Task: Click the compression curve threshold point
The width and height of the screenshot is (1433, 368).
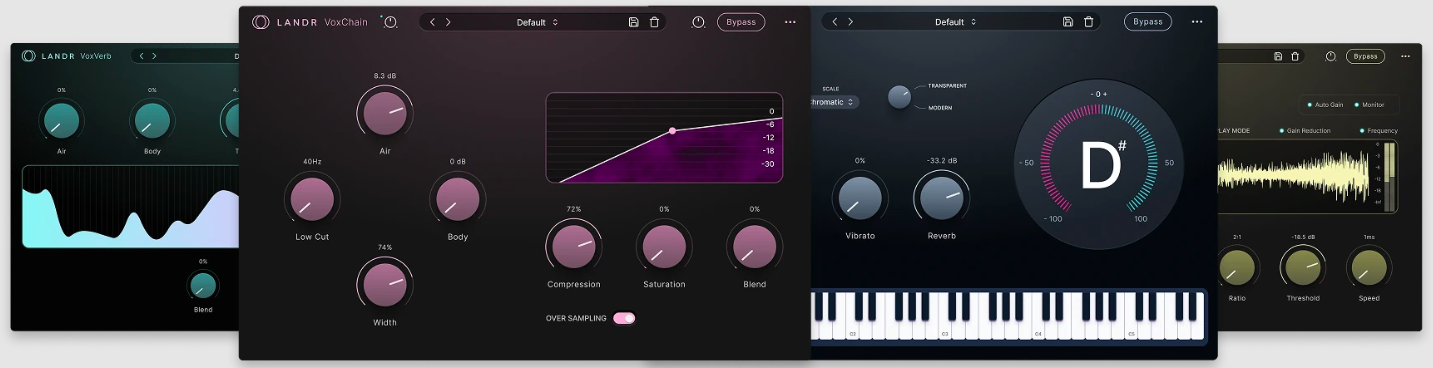Action: click(673, 131)
